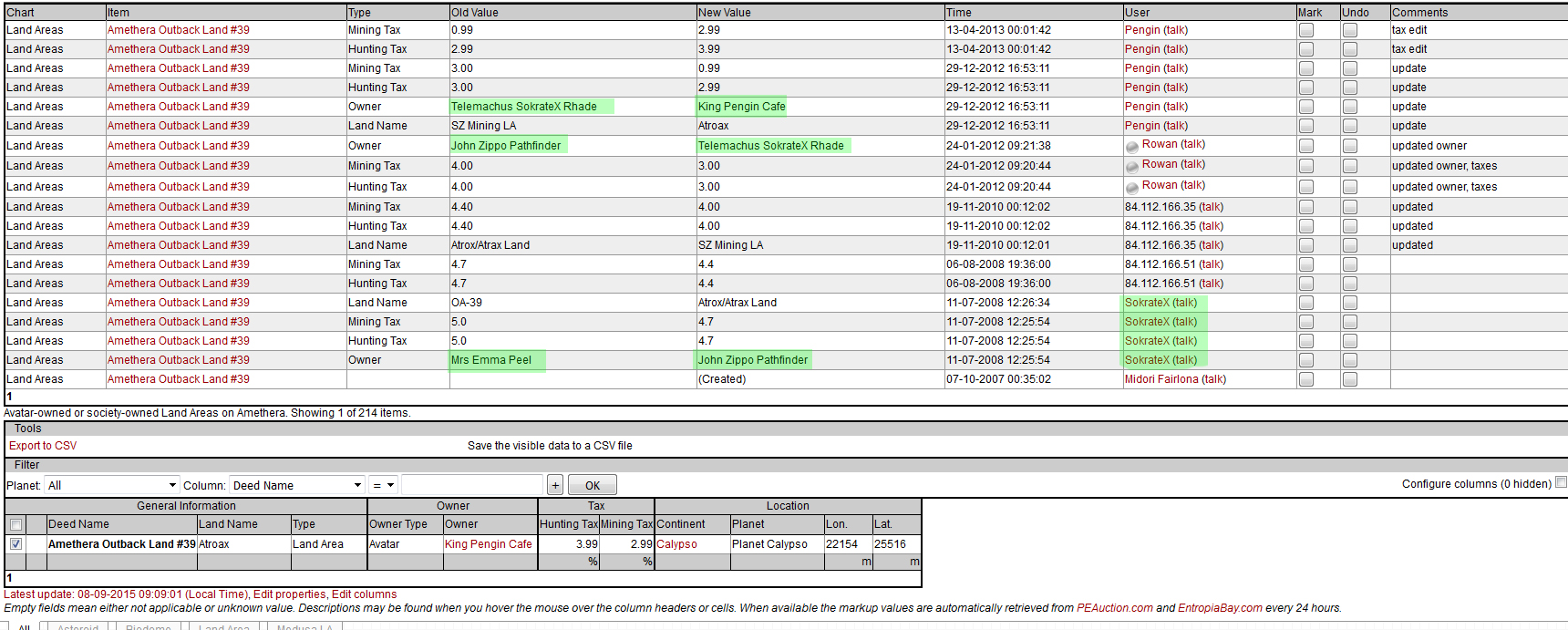The image size is (1568, 630).
Task: Click Rowan's status icon in the Mining Tax 4.00 row
Action: coord(1131,166)
